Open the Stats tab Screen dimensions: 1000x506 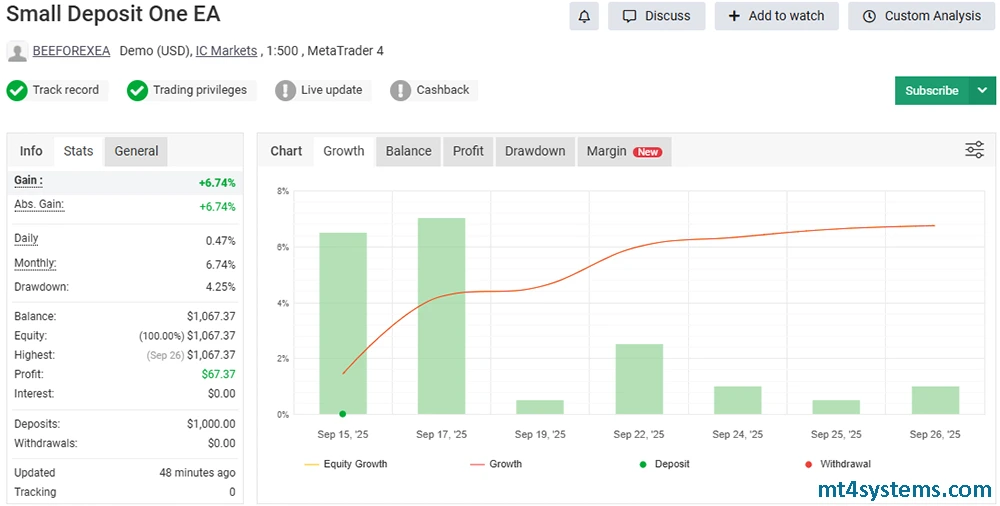click(78, 151)
